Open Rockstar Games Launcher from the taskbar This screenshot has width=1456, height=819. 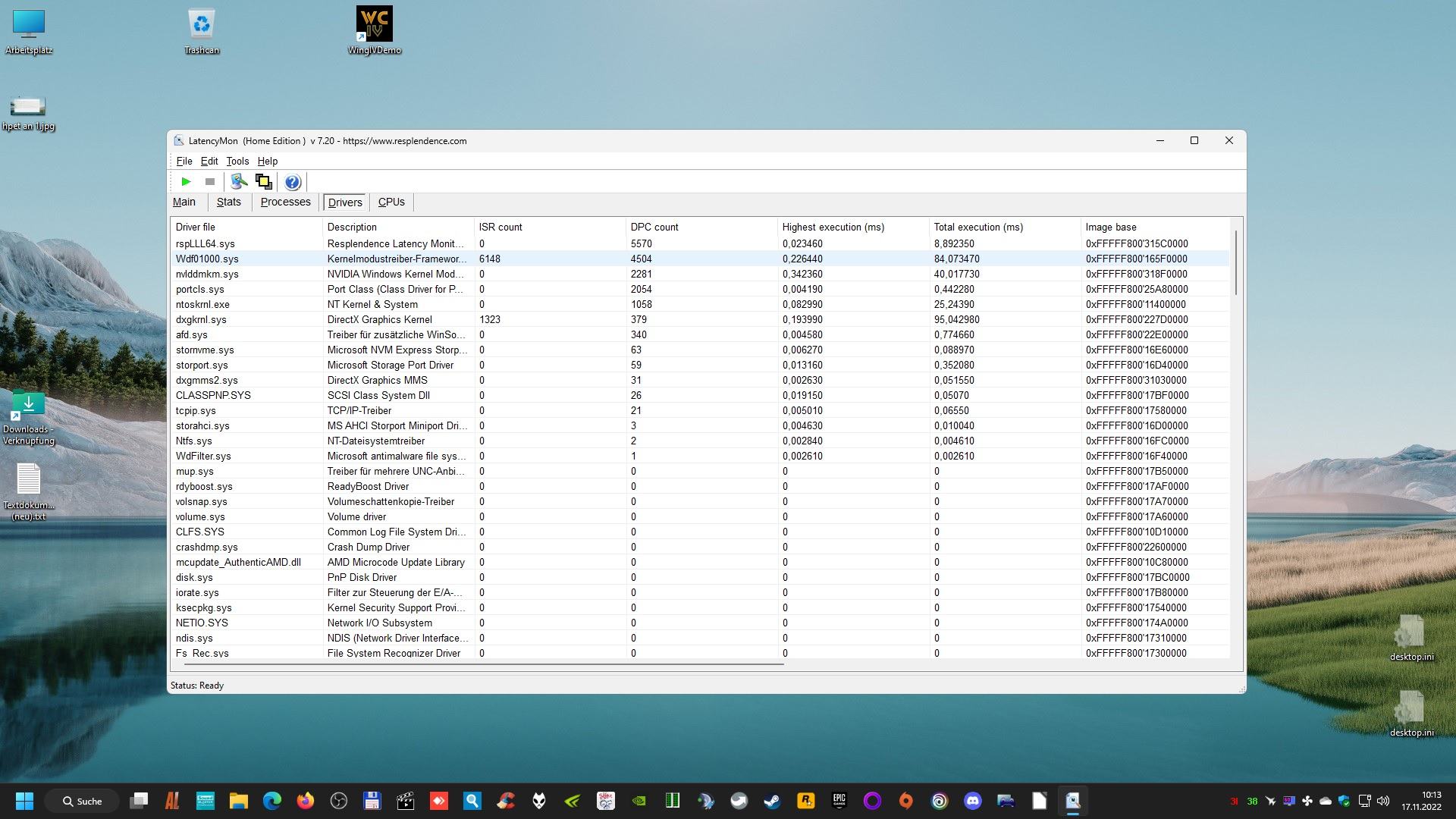806,801
